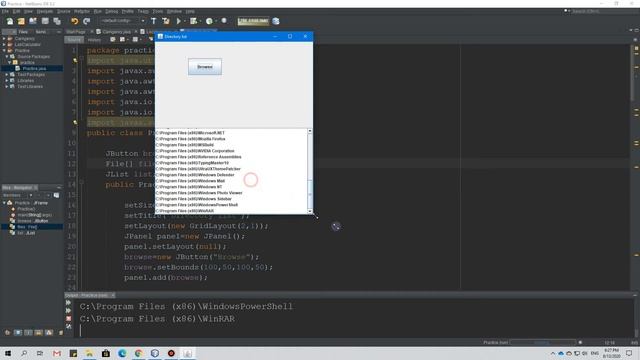Select the History view button in the editor
This screenshot has width=640, height=360.
(x=94, y=40)
